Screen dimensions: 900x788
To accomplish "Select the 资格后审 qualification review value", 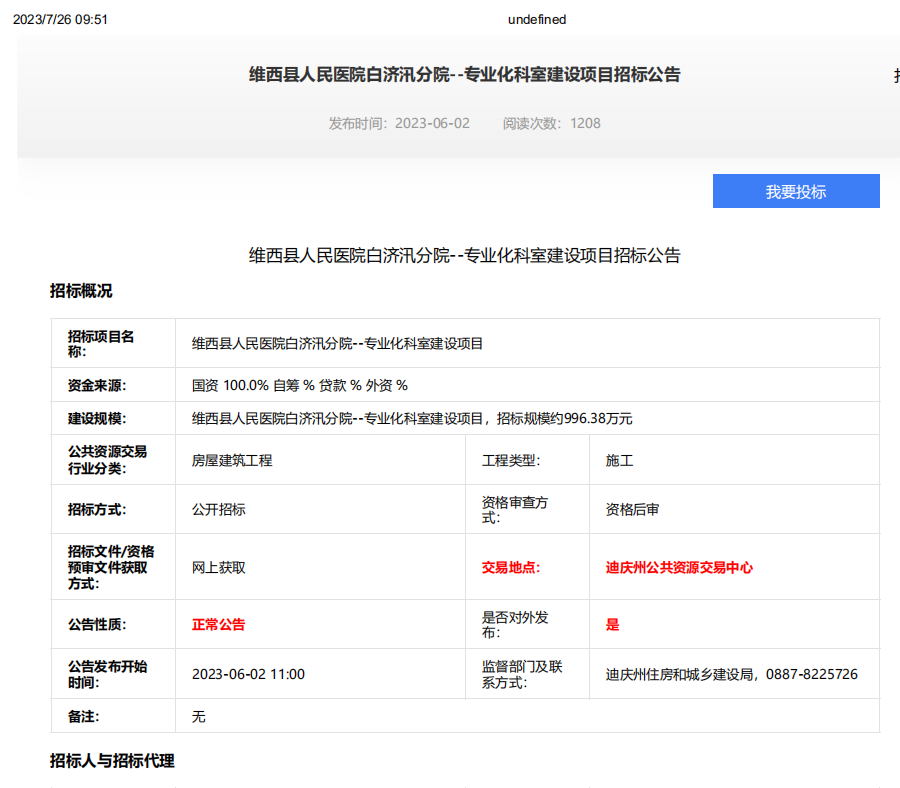I will tap(632, 509).
